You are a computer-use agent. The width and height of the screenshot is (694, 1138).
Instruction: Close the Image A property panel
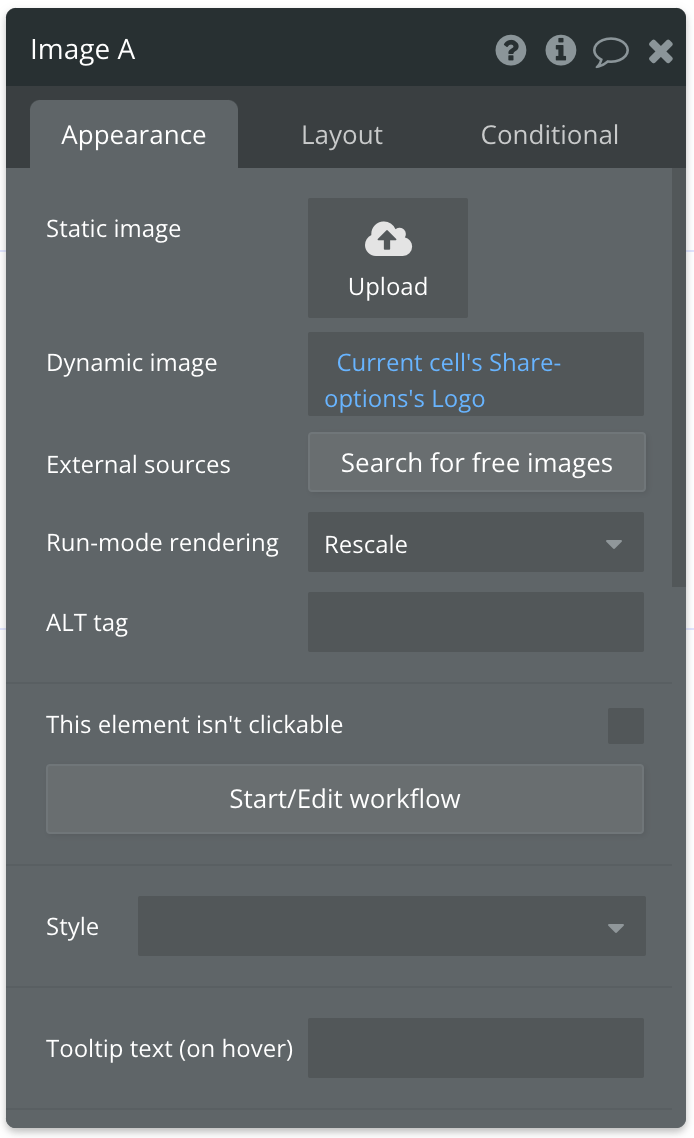click(x=661, y=52)
